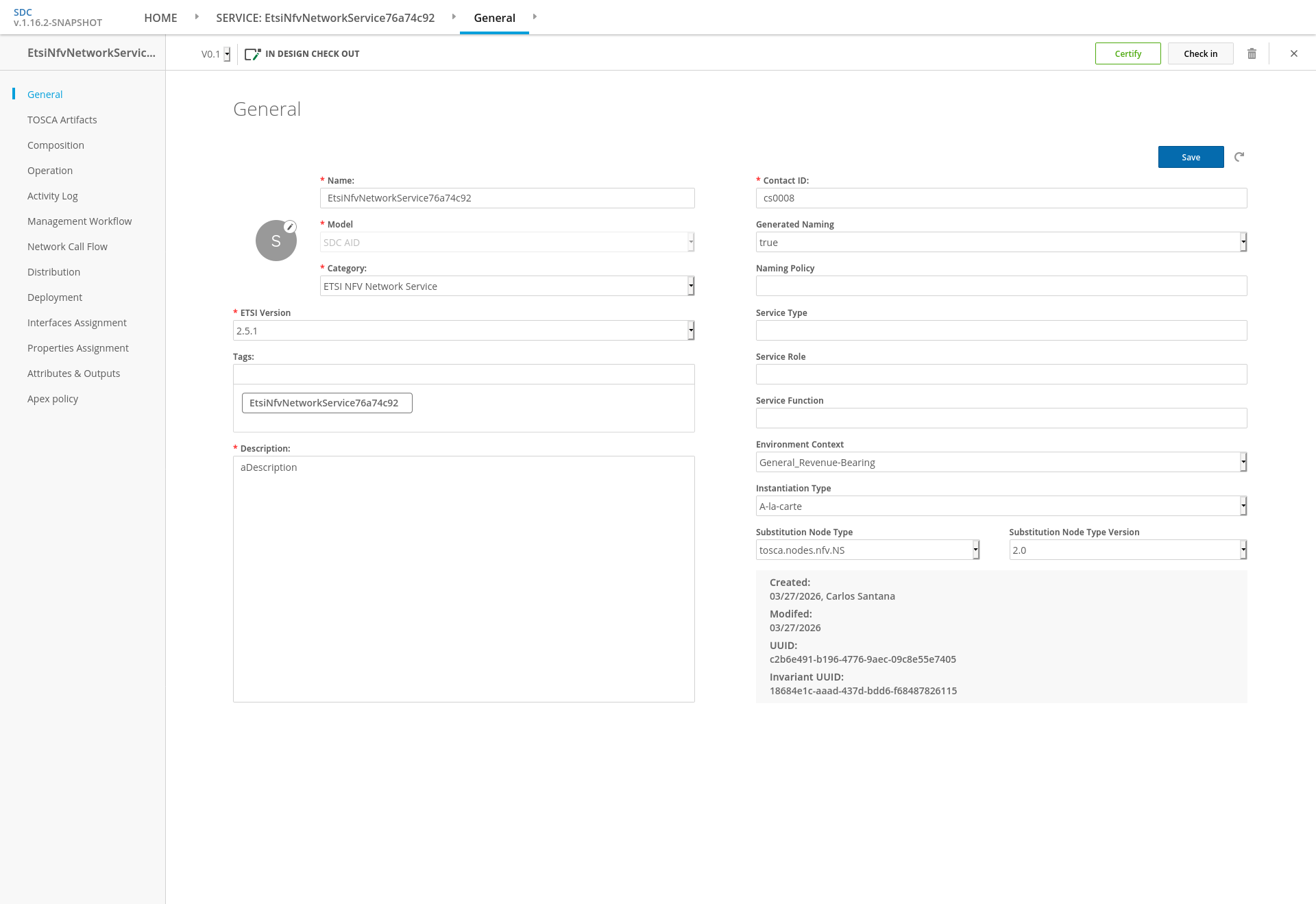Click the X close icon in toolbar
Image resolution: width=1316 pixels, height=904 pixels.
(1294, 53)
